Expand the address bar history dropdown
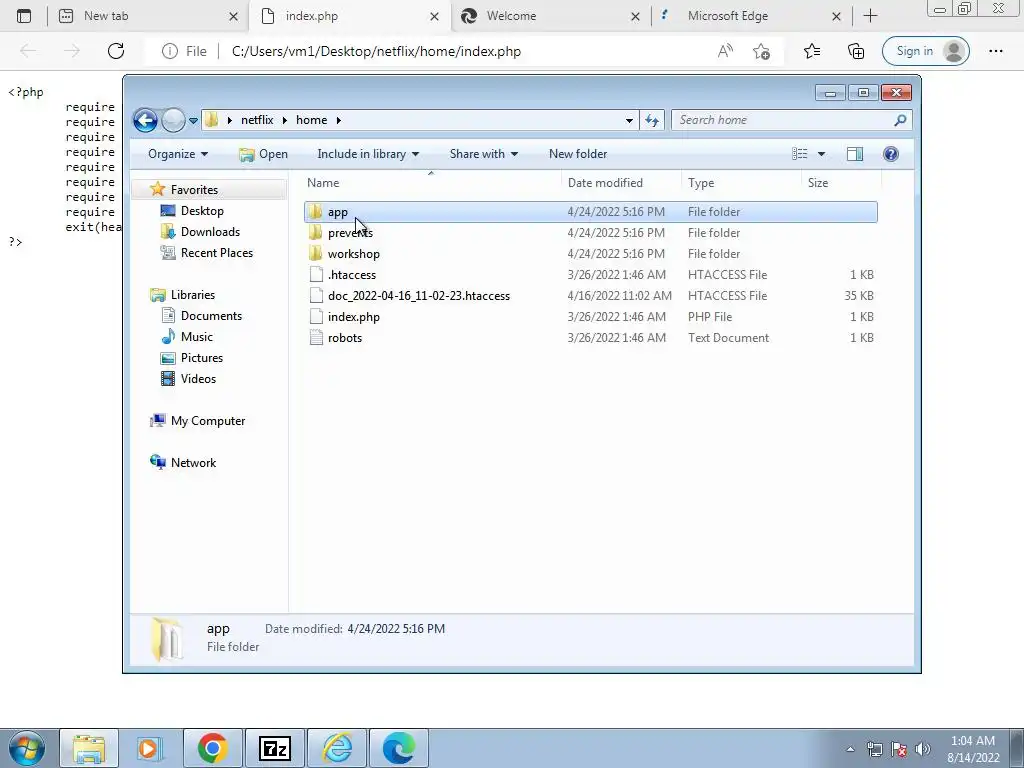Image resolution: width=1024 pixels, height=768 pixels. (x=629, y=120)
